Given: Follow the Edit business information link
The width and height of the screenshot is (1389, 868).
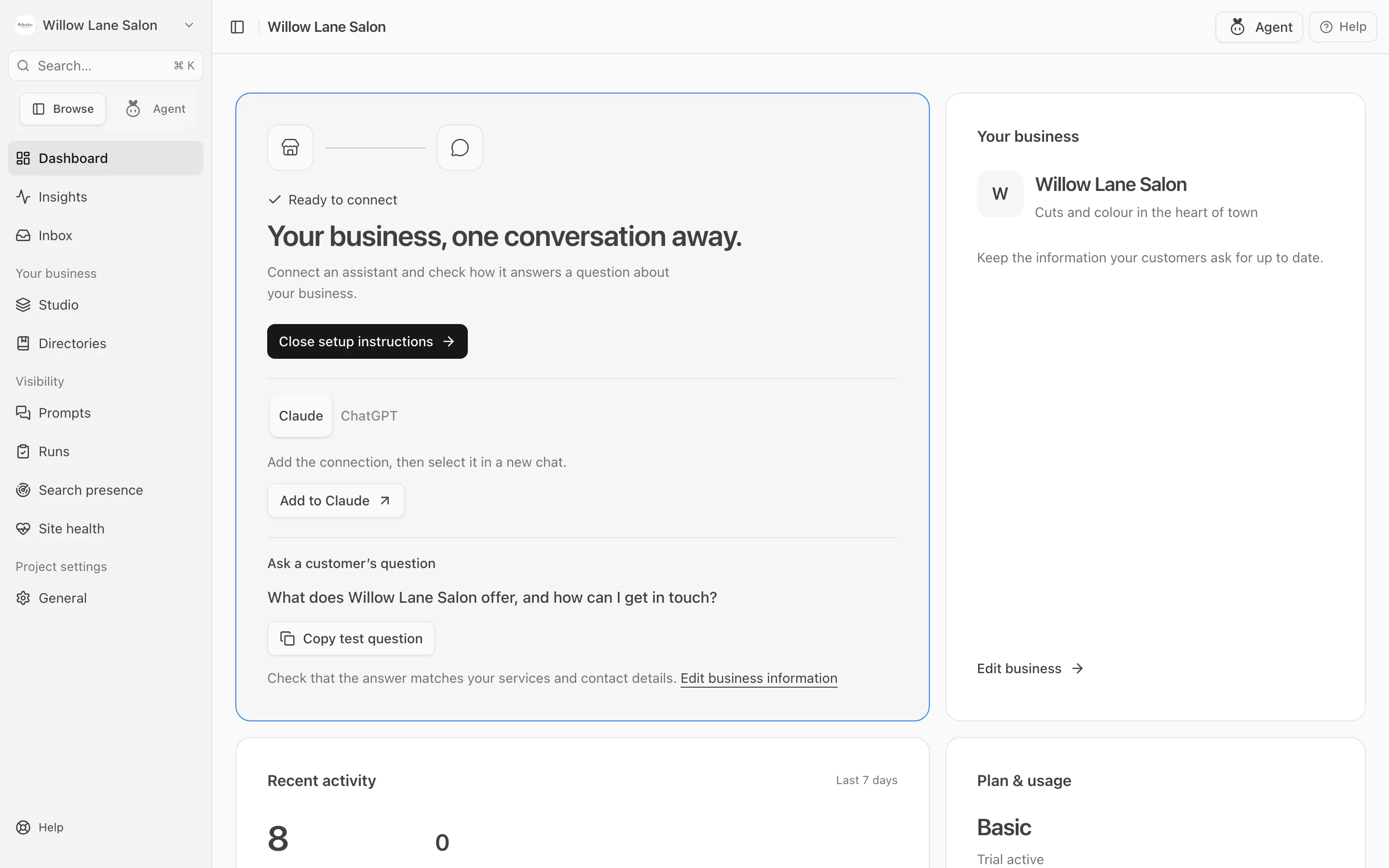Looking at the screenshot, I should point(759,678).
